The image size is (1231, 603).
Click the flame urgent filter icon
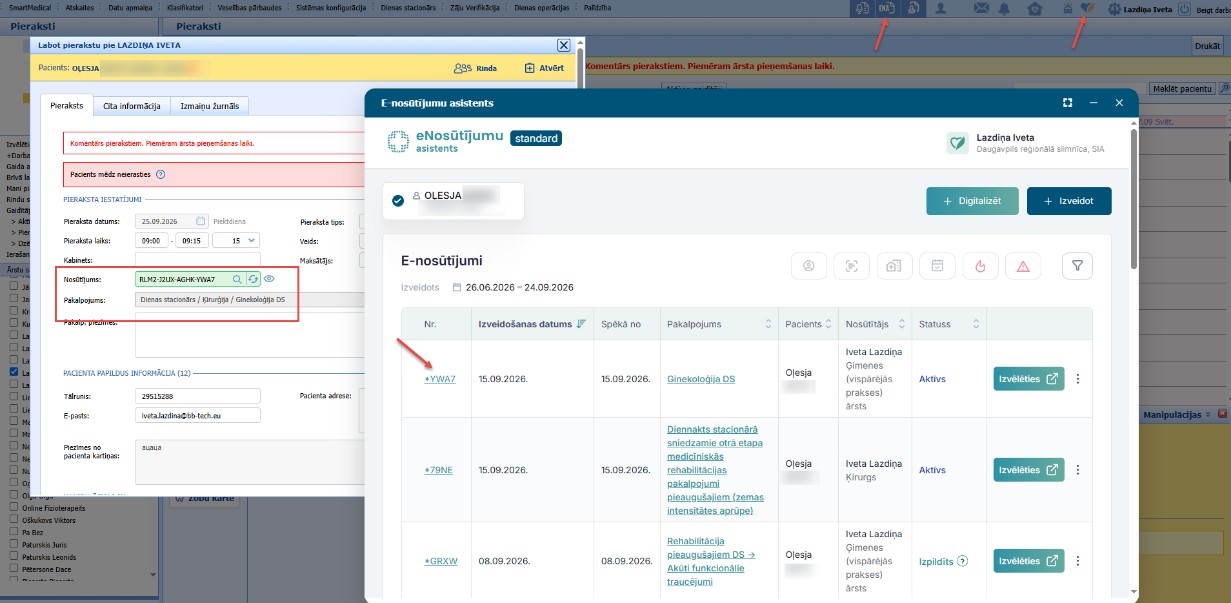point(980,265)
